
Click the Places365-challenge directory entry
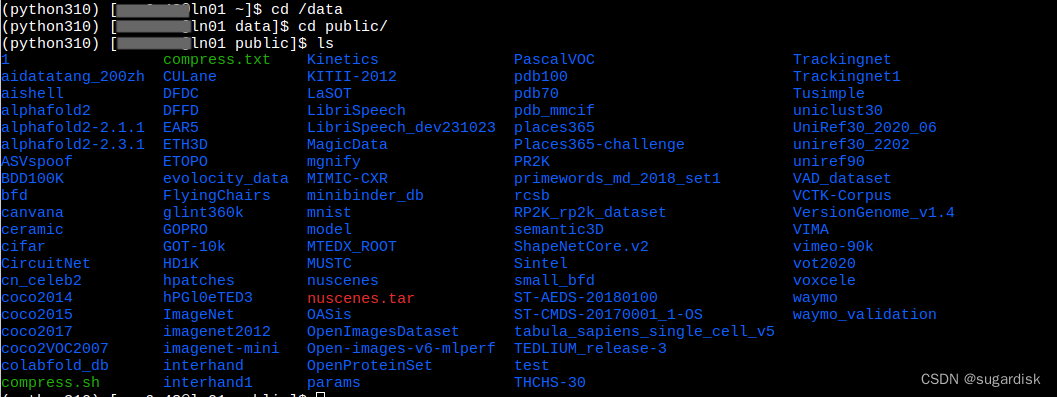(x=599, y=144)
